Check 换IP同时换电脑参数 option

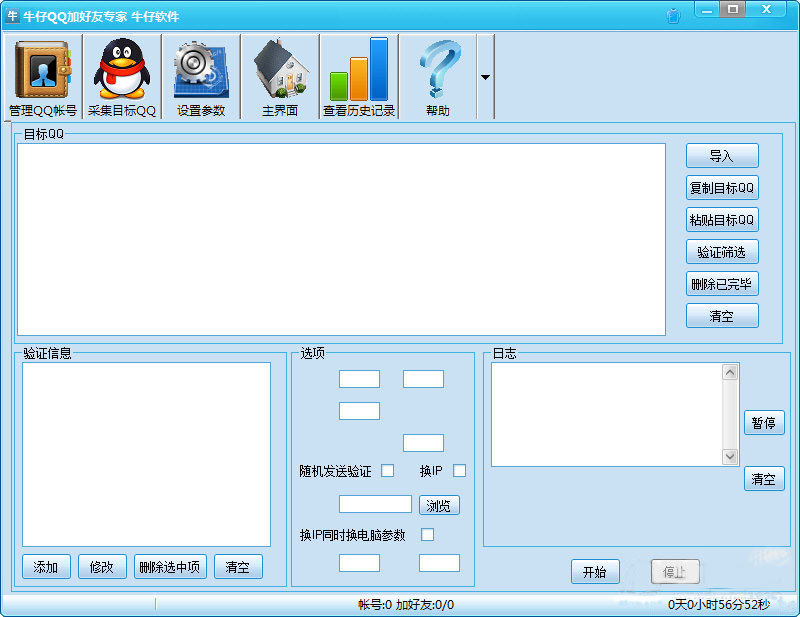pyautogui.click(x=427, y=535)
